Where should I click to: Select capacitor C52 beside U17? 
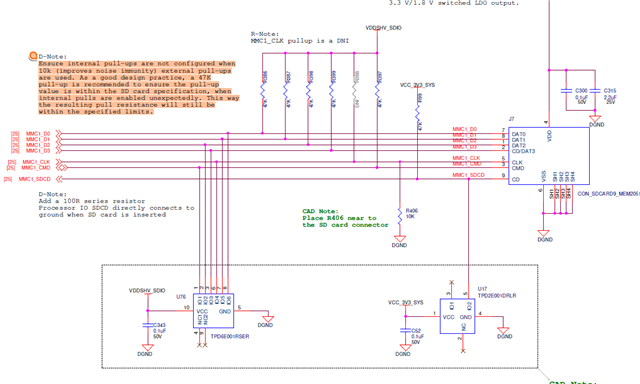[405, 330]
